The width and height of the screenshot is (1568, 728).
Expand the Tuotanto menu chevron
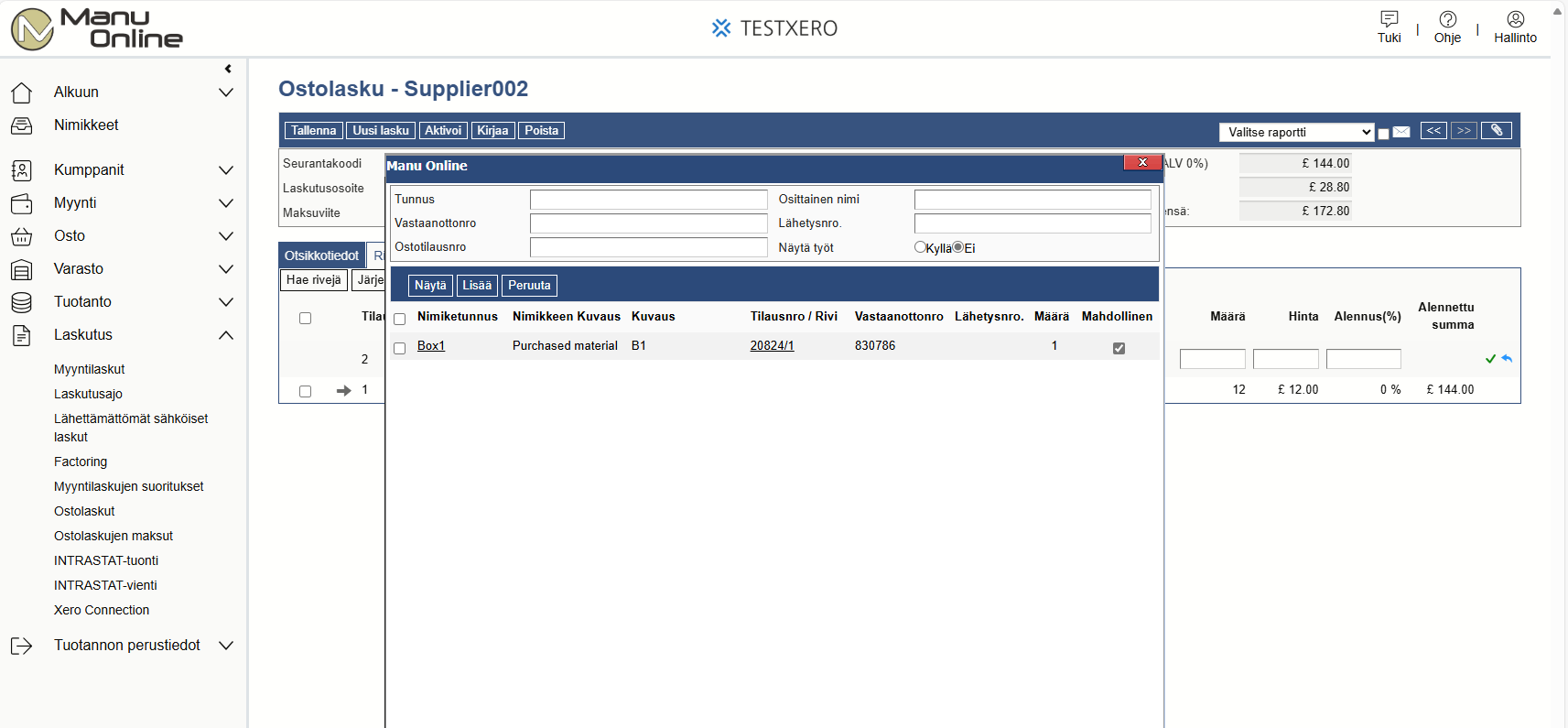coord(226,302)
